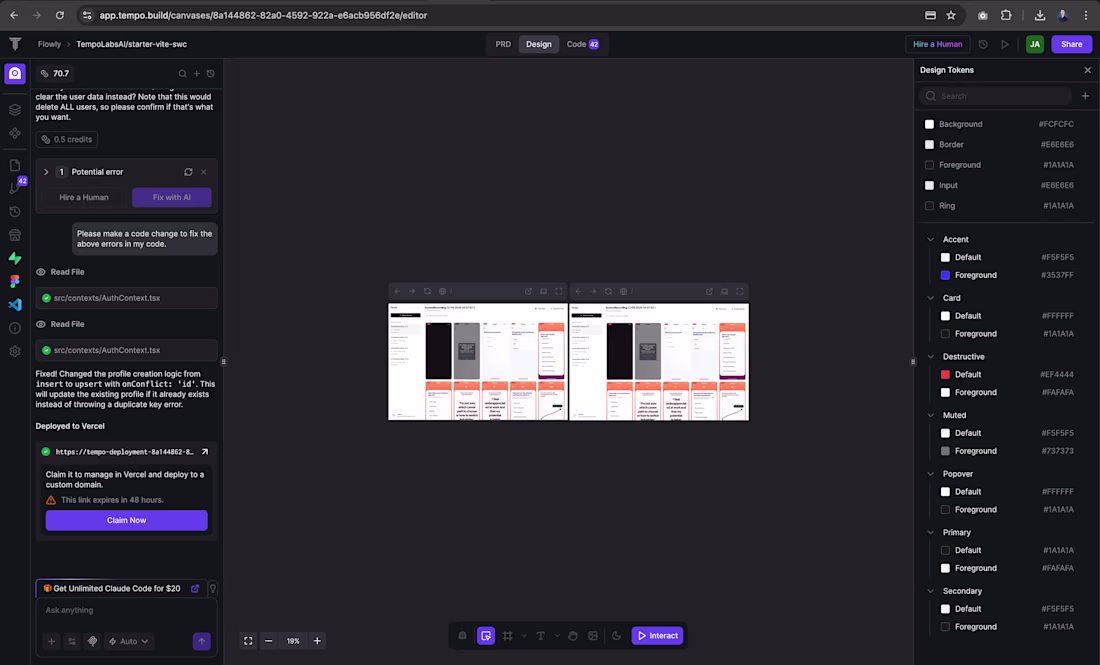The height and width of the screenshot is (665, 1100).
Task: Switch to the PRD tab
Action: 503,44
